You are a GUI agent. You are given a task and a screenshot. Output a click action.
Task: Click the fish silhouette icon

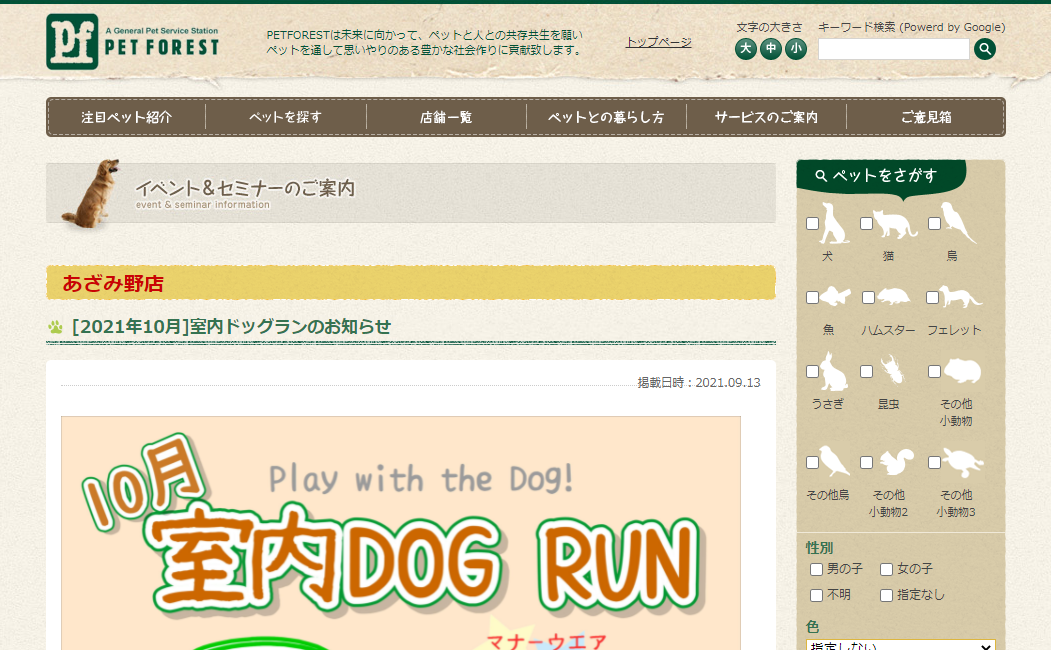point(835,296)
